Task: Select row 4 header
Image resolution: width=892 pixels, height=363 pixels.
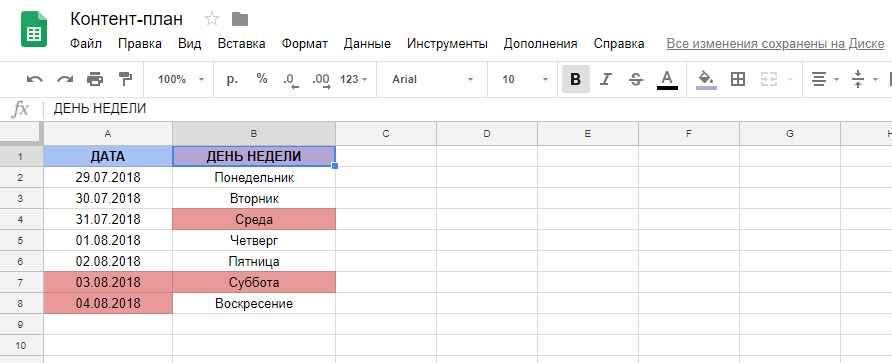Action: (x=22, y=220)
